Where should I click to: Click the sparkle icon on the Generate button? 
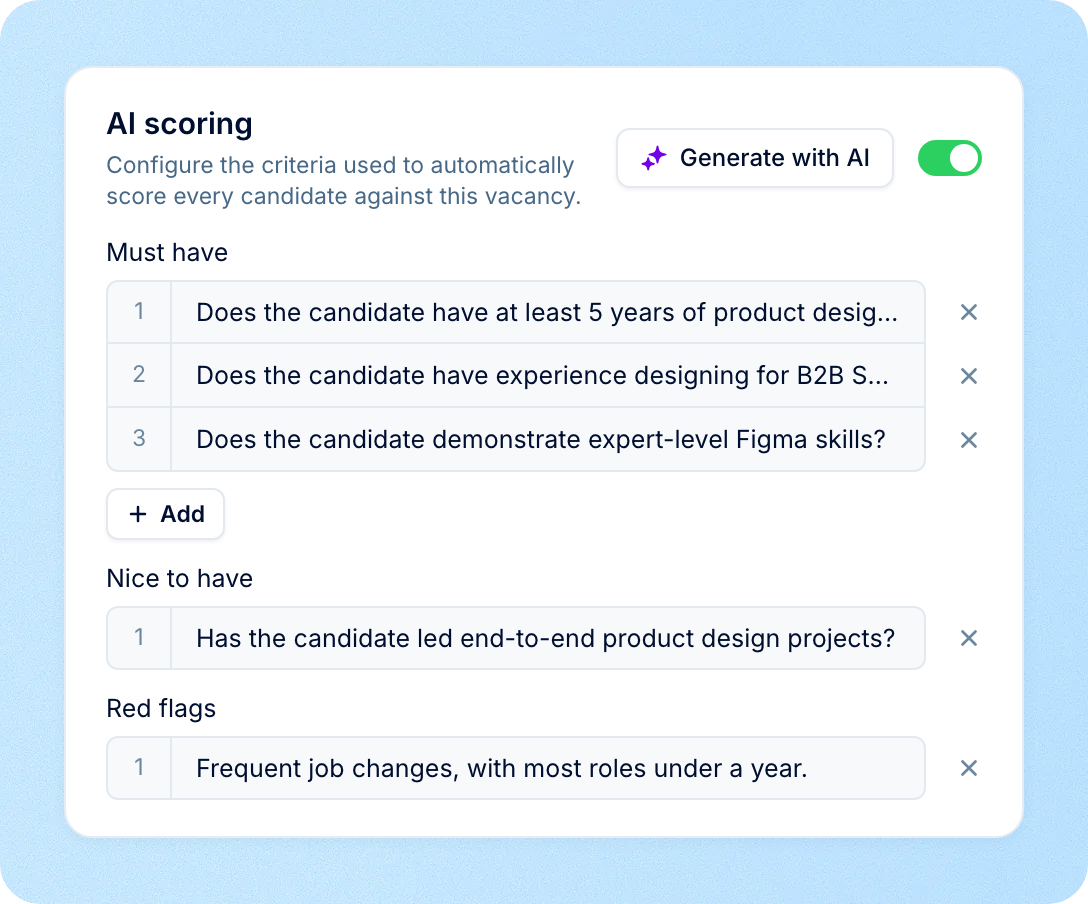pyautogui.click(x=654, y=158)
